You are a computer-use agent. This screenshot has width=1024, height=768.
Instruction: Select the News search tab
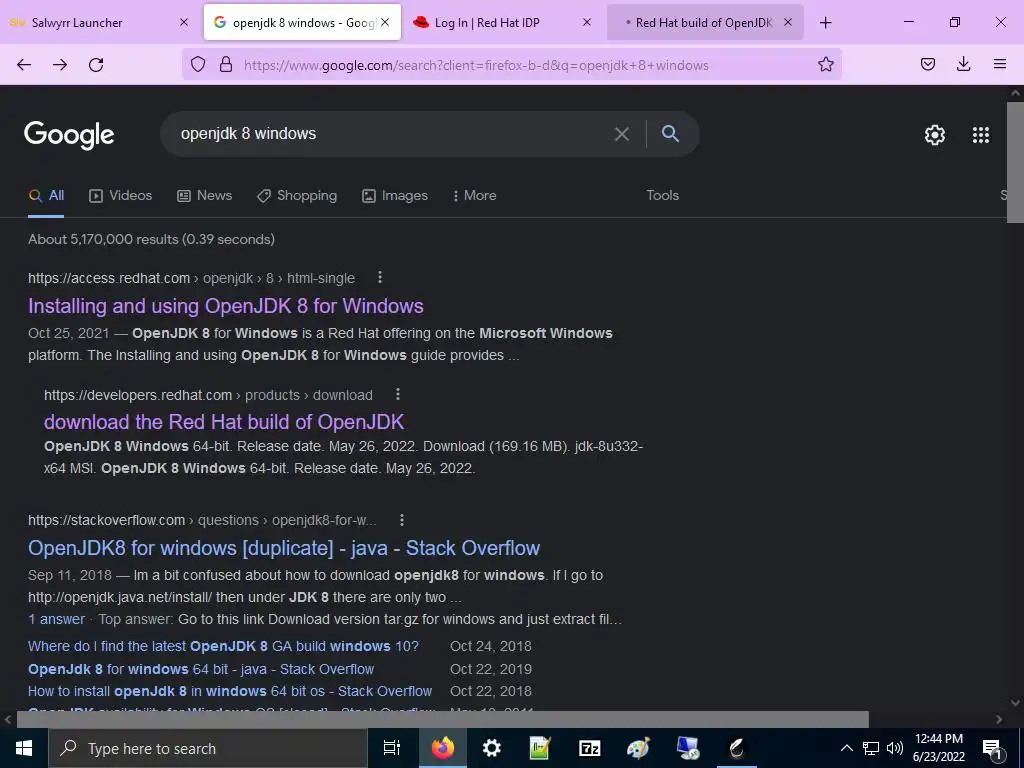(x=204, y=195)
